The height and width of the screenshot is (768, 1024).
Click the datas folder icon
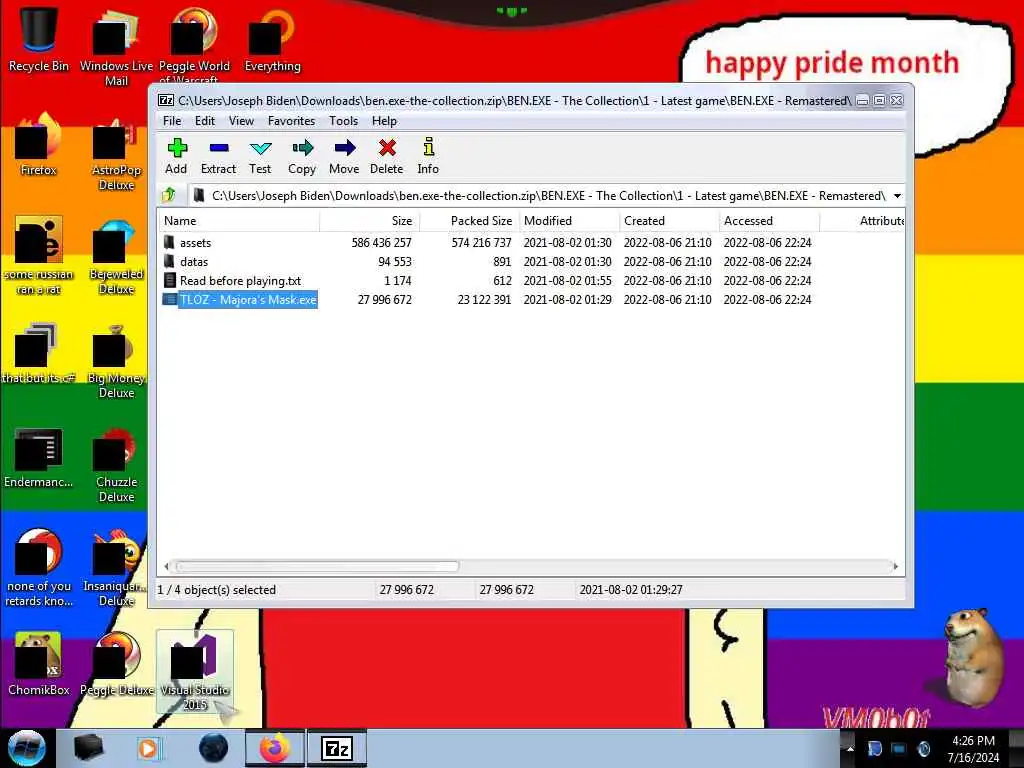[169, 261]
